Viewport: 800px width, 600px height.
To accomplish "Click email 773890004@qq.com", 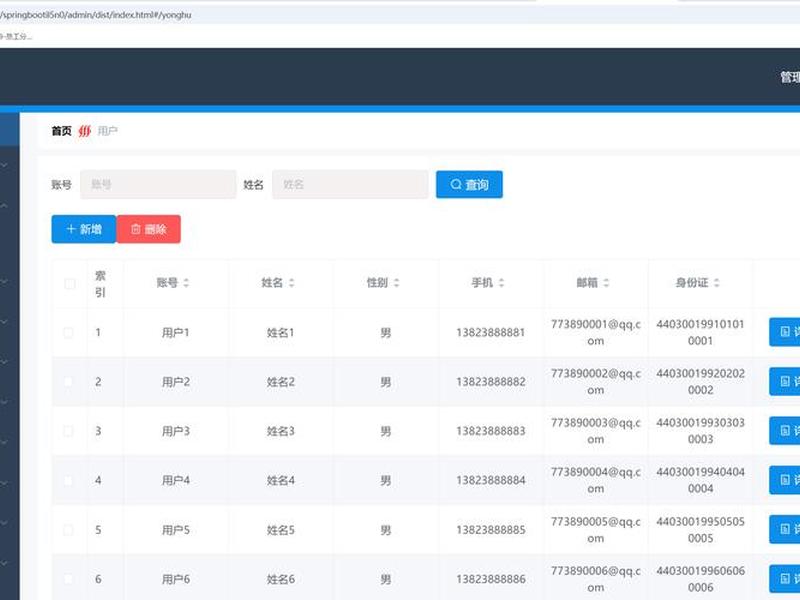I will [x=595, y=480].
